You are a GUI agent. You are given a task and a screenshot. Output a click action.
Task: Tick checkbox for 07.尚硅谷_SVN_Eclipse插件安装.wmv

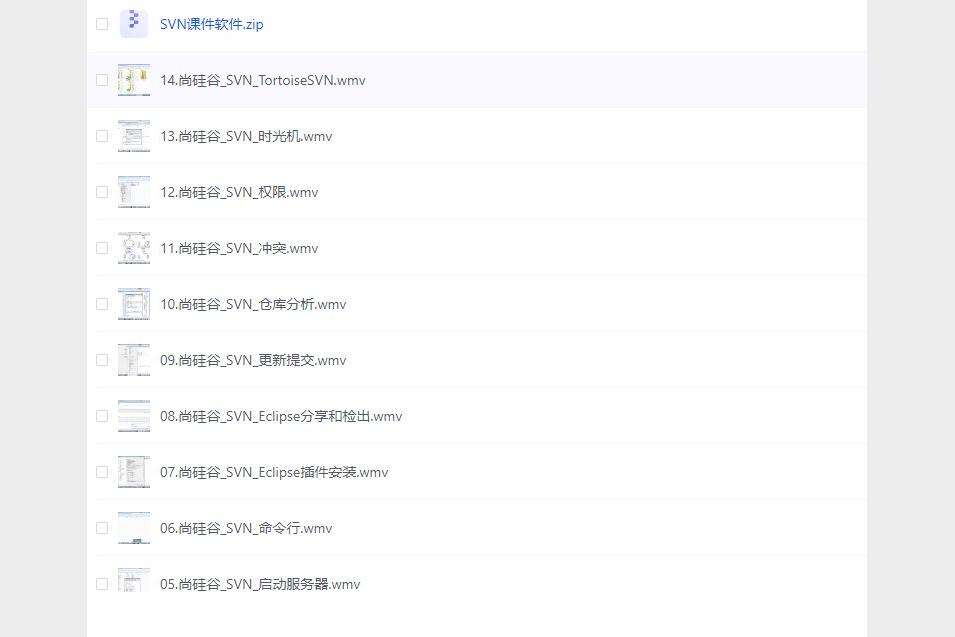coord(102,472)
